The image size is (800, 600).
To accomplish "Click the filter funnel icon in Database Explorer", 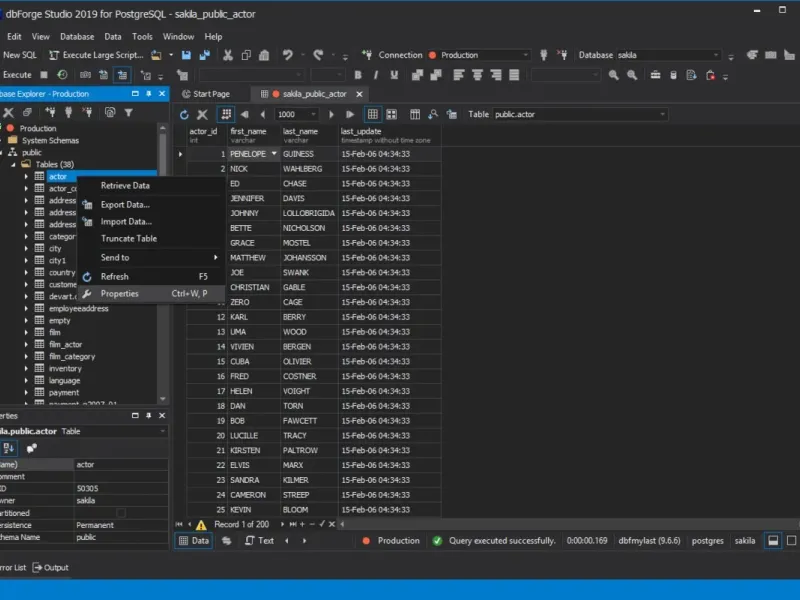I will point(129,112).
